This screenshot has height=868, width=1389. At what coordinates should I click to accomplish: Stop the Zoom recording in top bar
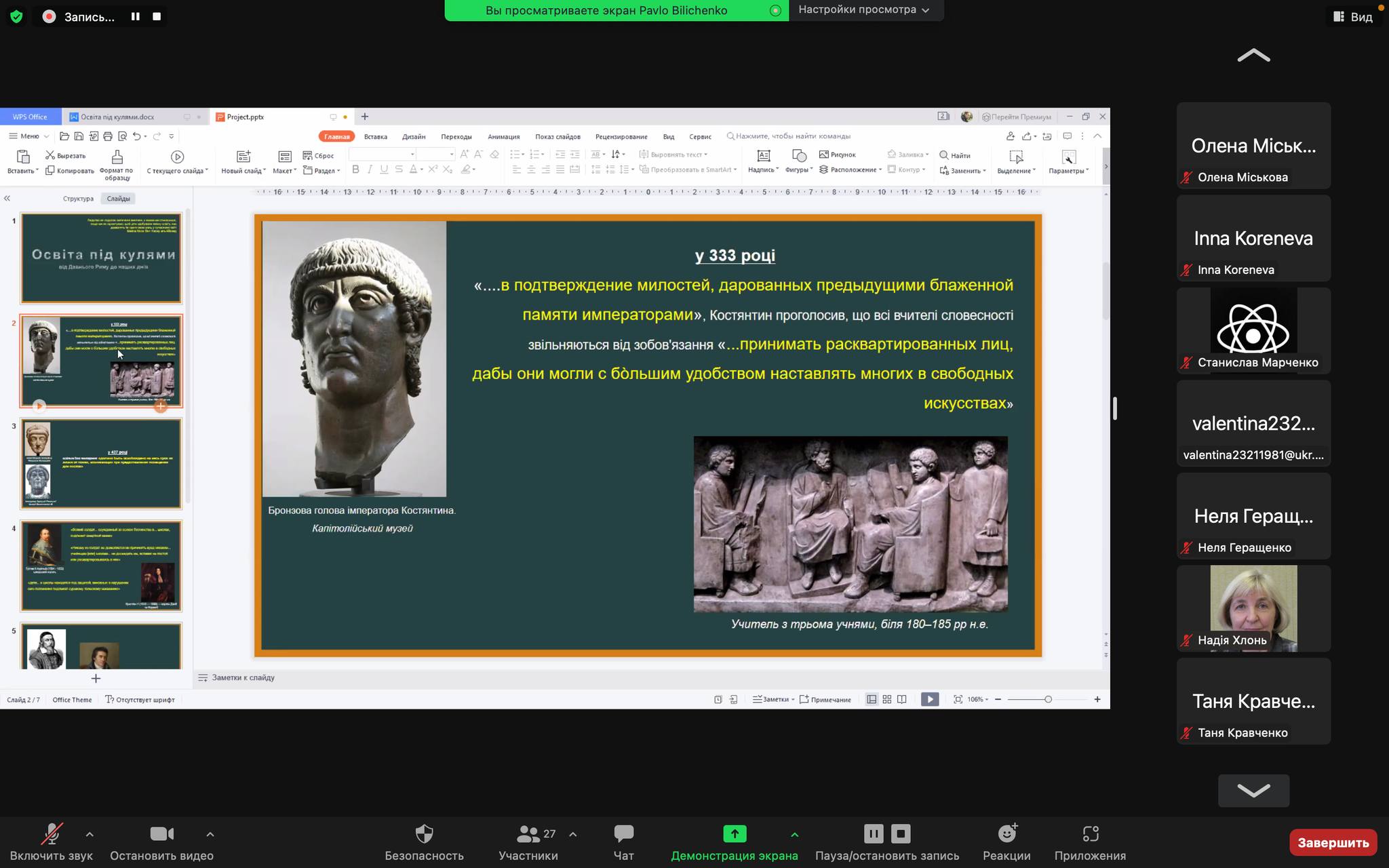click(157, 16)
